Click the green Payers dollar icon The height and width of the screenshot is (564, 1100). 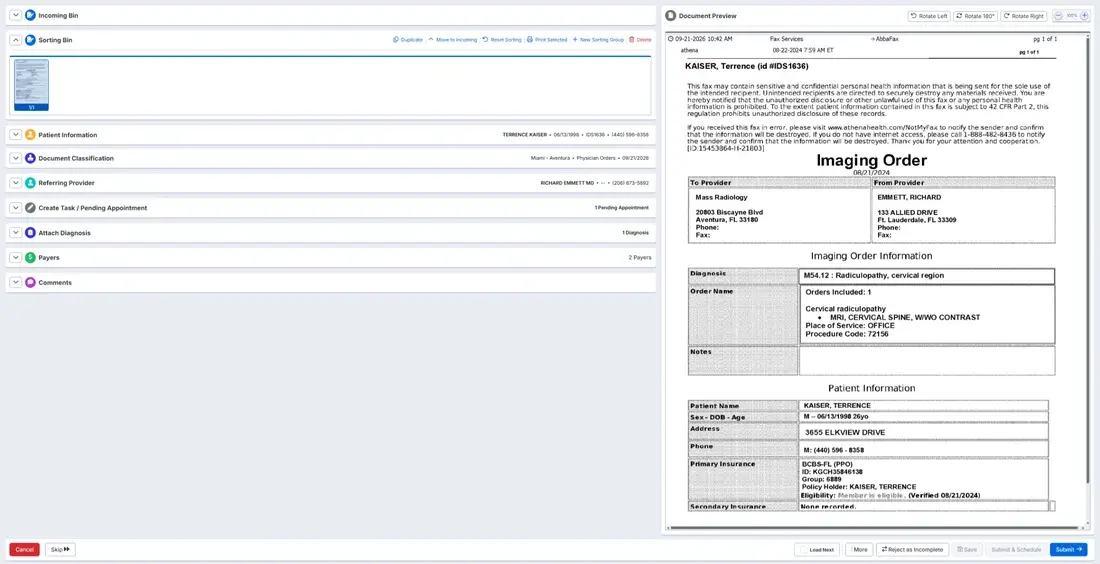[30, 258]
